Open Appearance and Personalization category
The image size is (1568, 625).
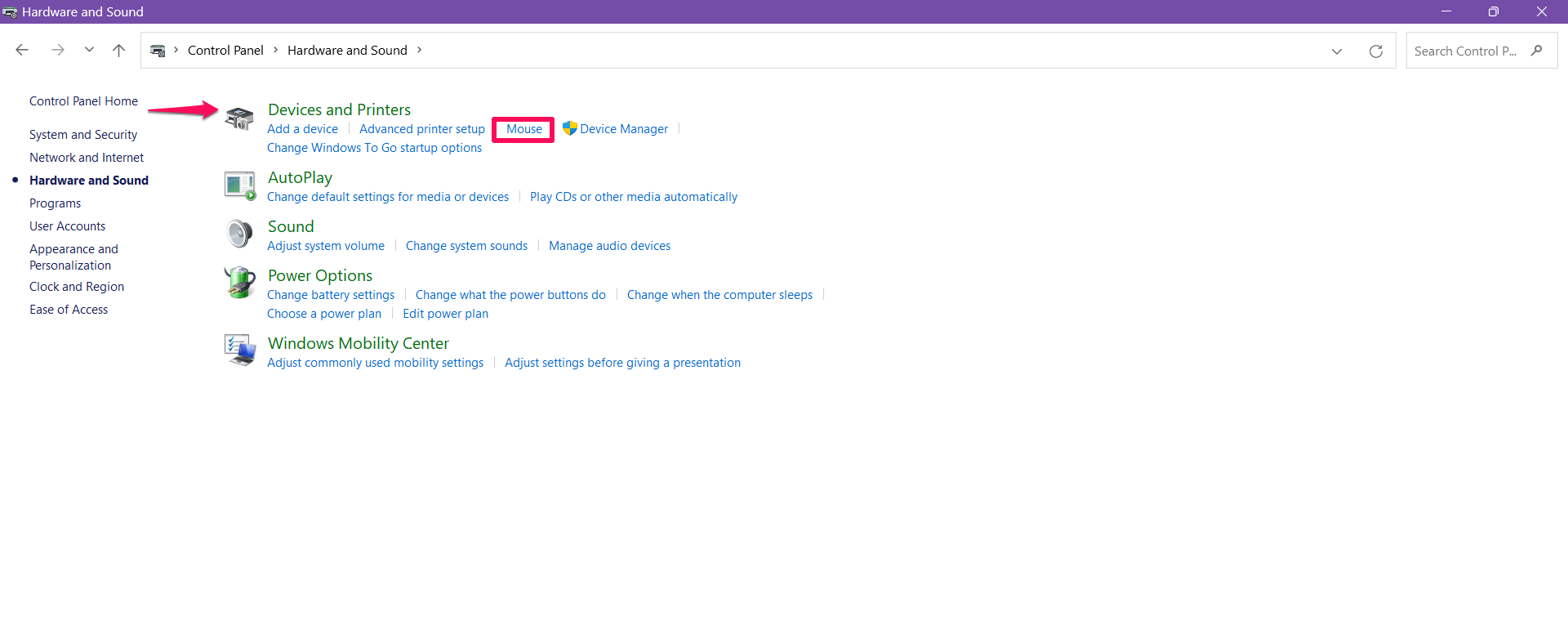pos(73,257)
